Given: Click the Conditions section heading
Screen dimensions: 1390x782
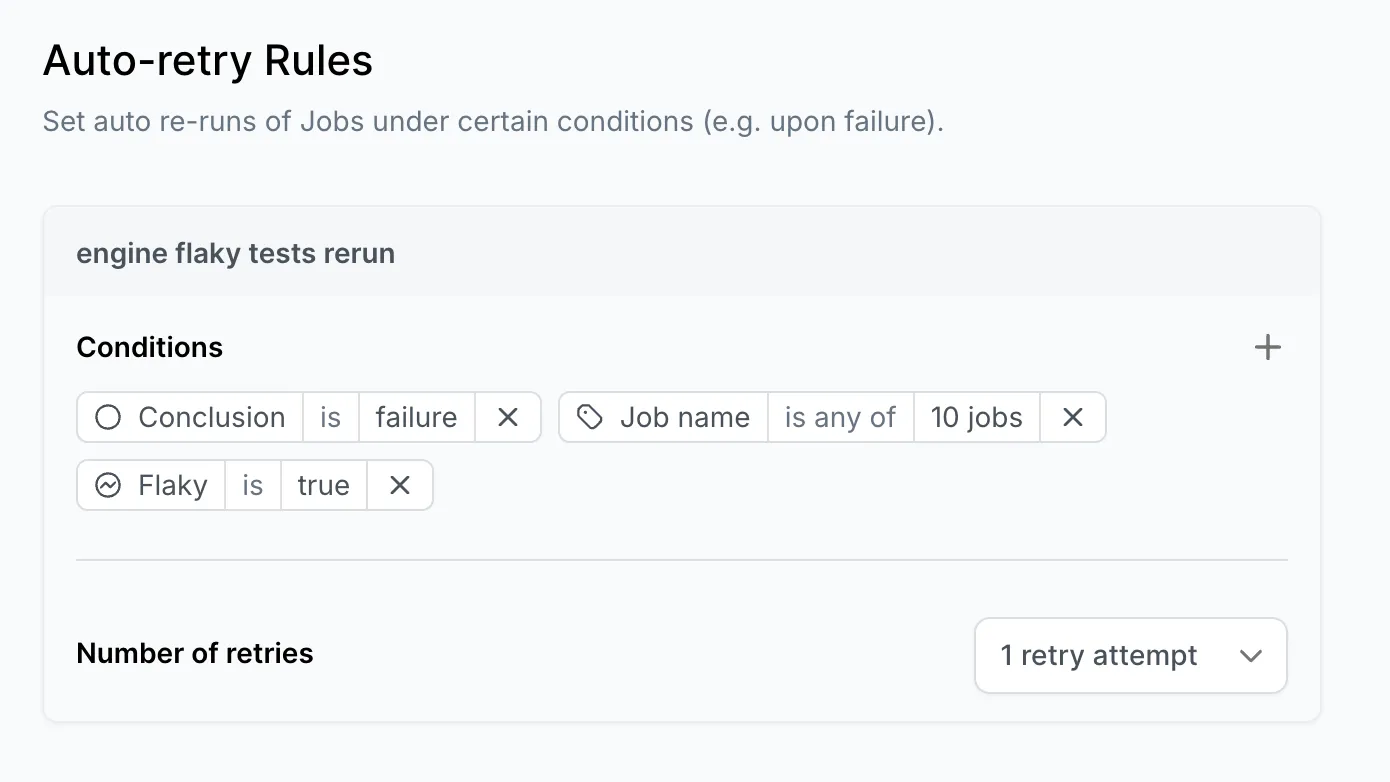Looking at the screenshot, I should point(149,347).
